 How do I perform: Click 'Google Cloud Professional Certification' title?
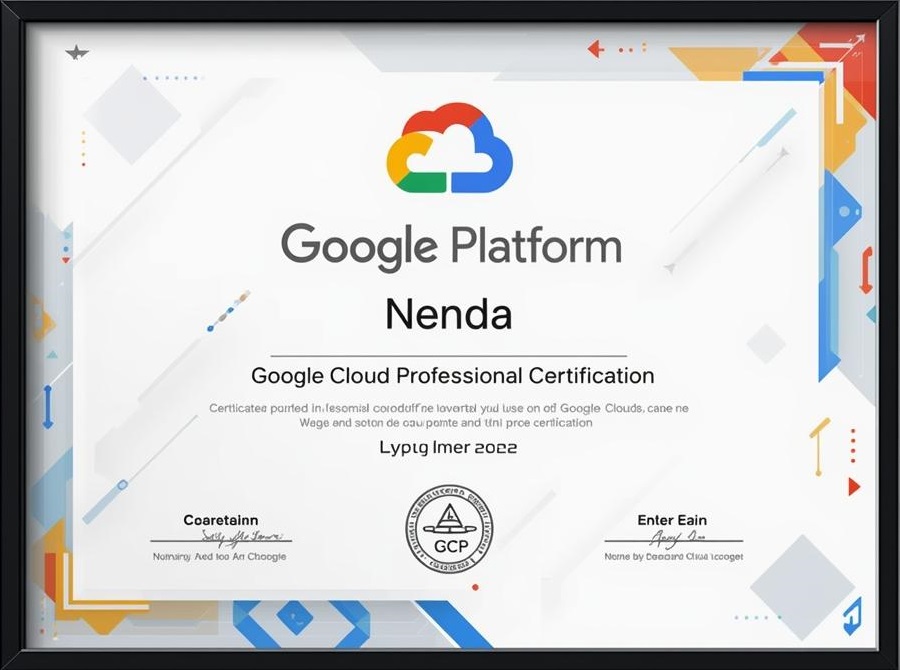click(x=453, y=376)
